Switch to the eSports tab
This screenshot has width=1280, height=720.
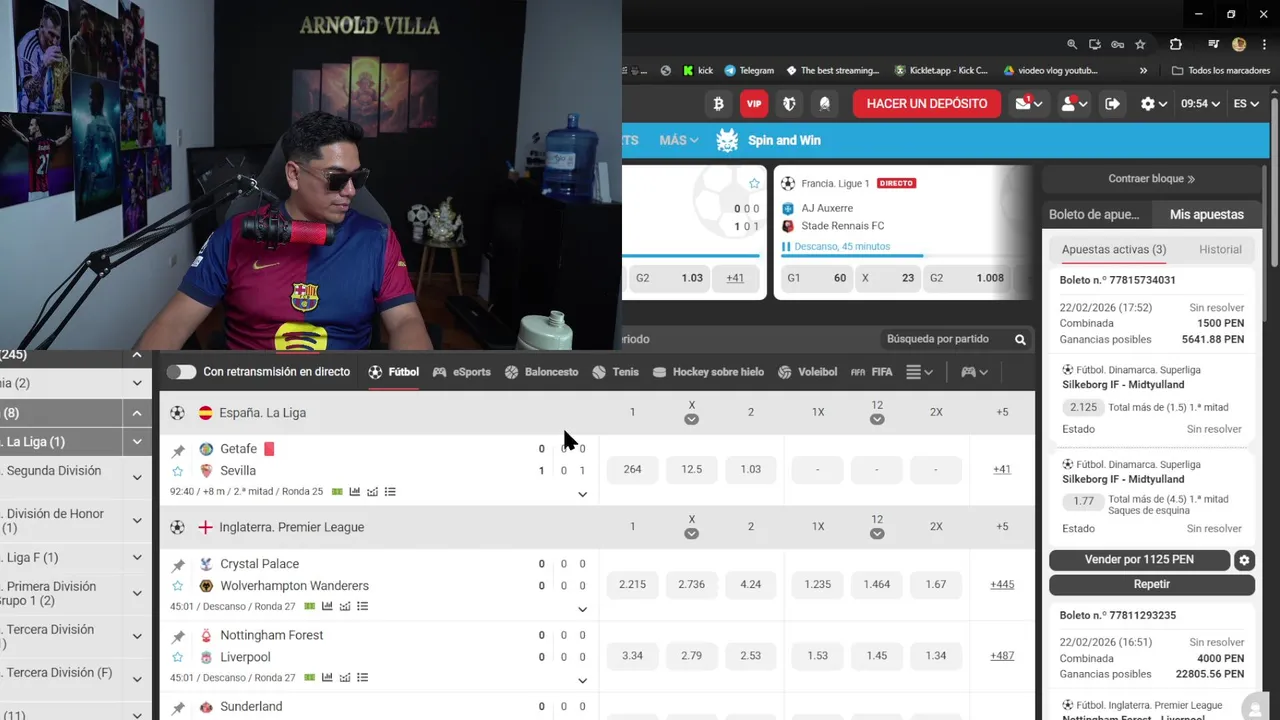461,372
